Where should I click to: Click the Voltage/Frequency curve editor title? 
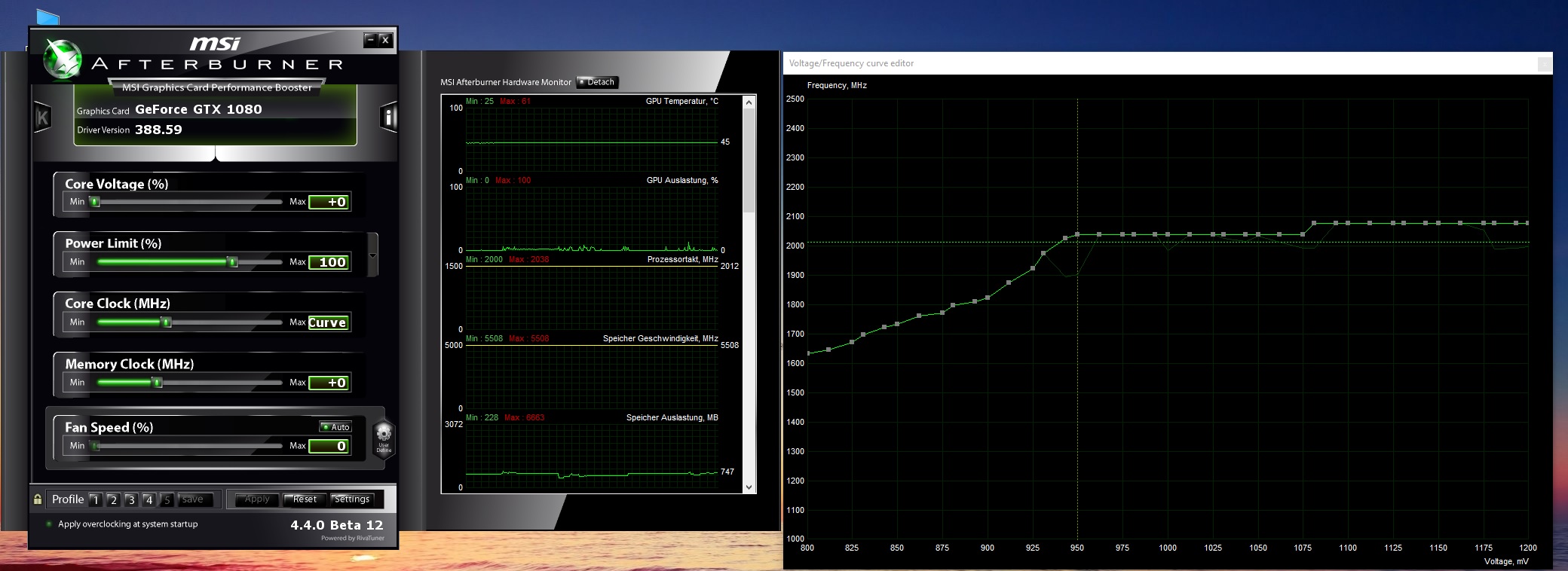[x=851, y=63]
